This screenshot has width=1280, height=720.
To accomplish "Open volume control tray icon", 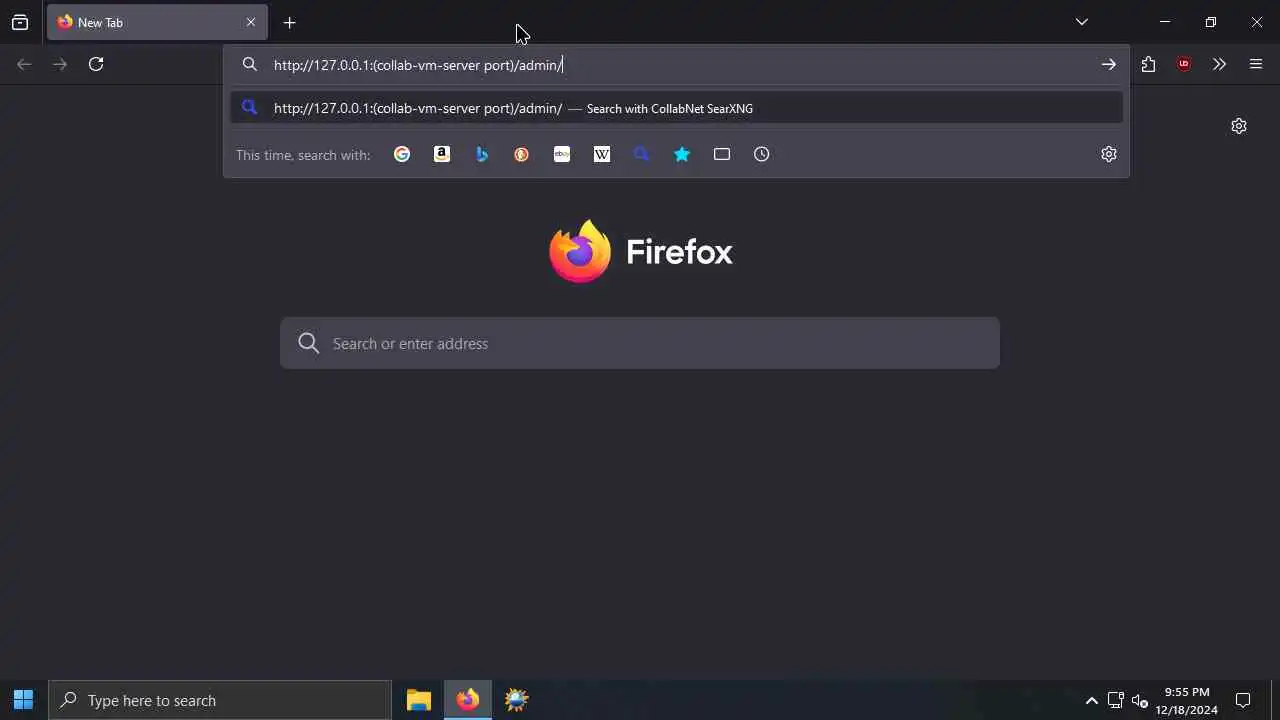I will 1140,700.
